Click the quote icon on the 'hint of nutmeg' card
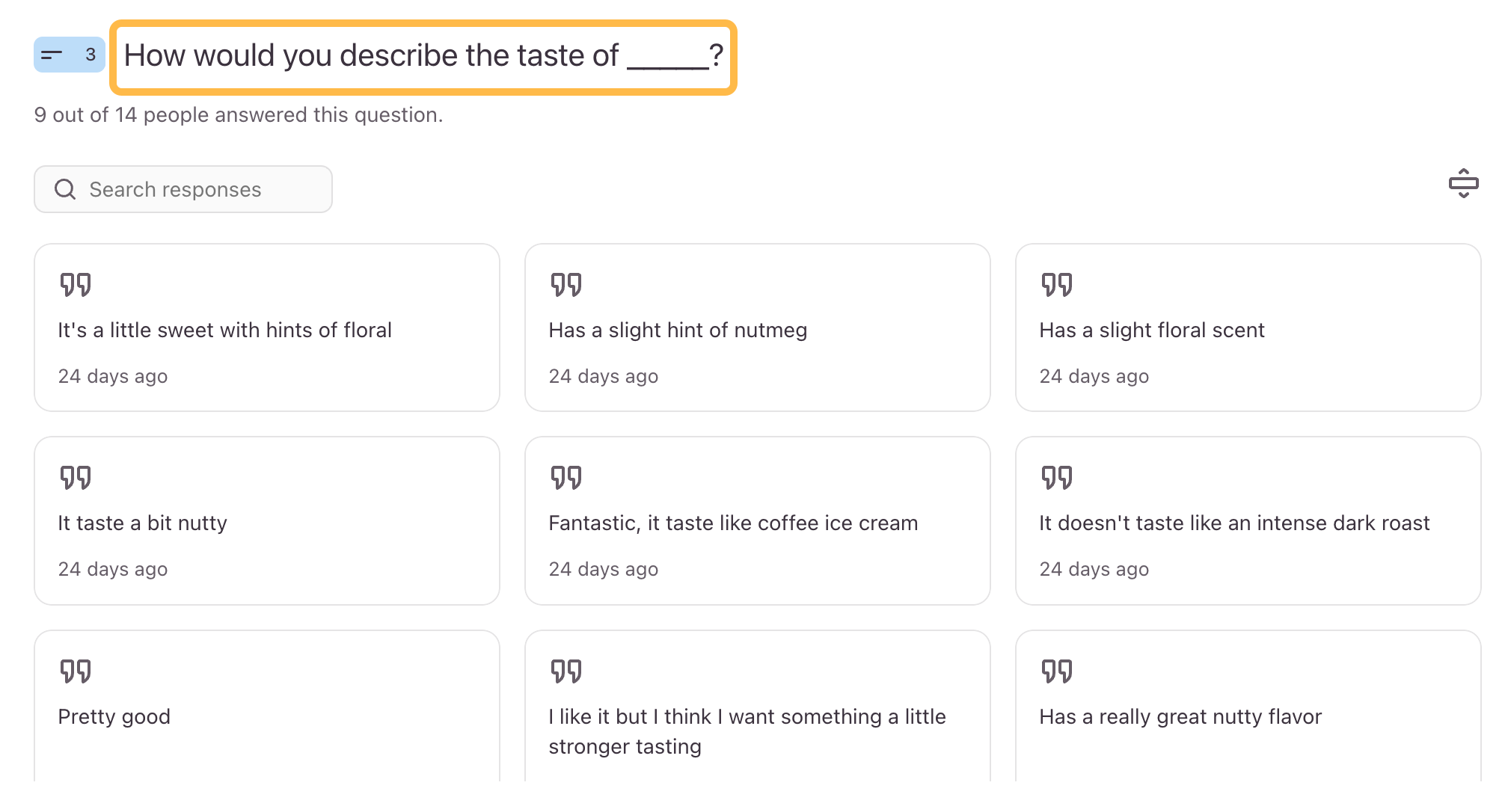 pos(566,284)
